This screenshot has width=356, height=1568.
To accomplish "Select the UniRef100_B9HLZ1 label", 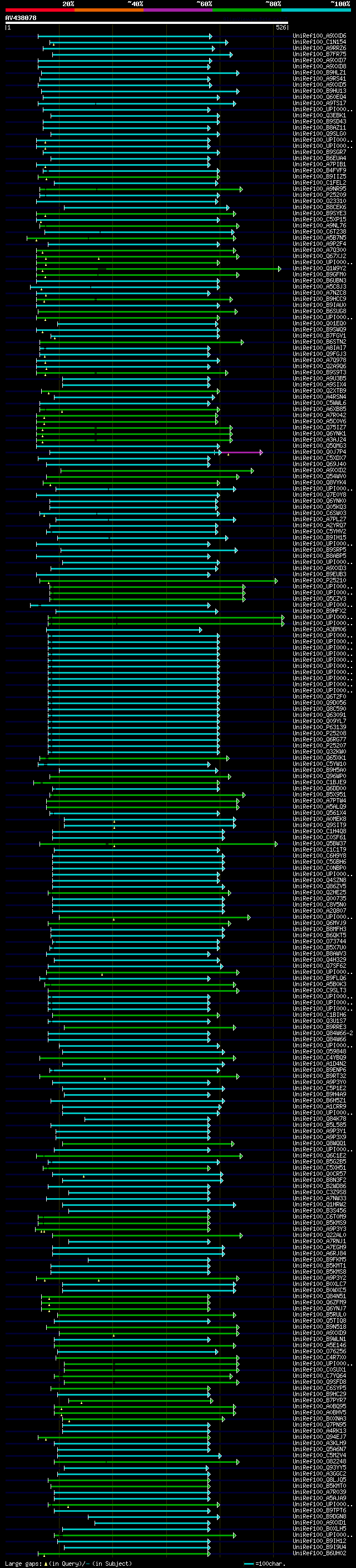I will pyautogui.click(x=319, y=72).
